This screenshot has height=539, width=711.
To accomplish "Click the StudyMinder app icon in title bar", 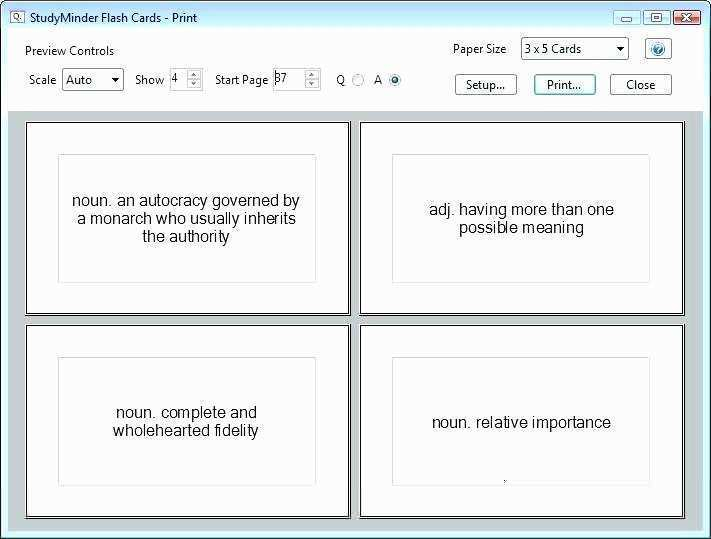I will pyautogui.click(x=16, y=17).
